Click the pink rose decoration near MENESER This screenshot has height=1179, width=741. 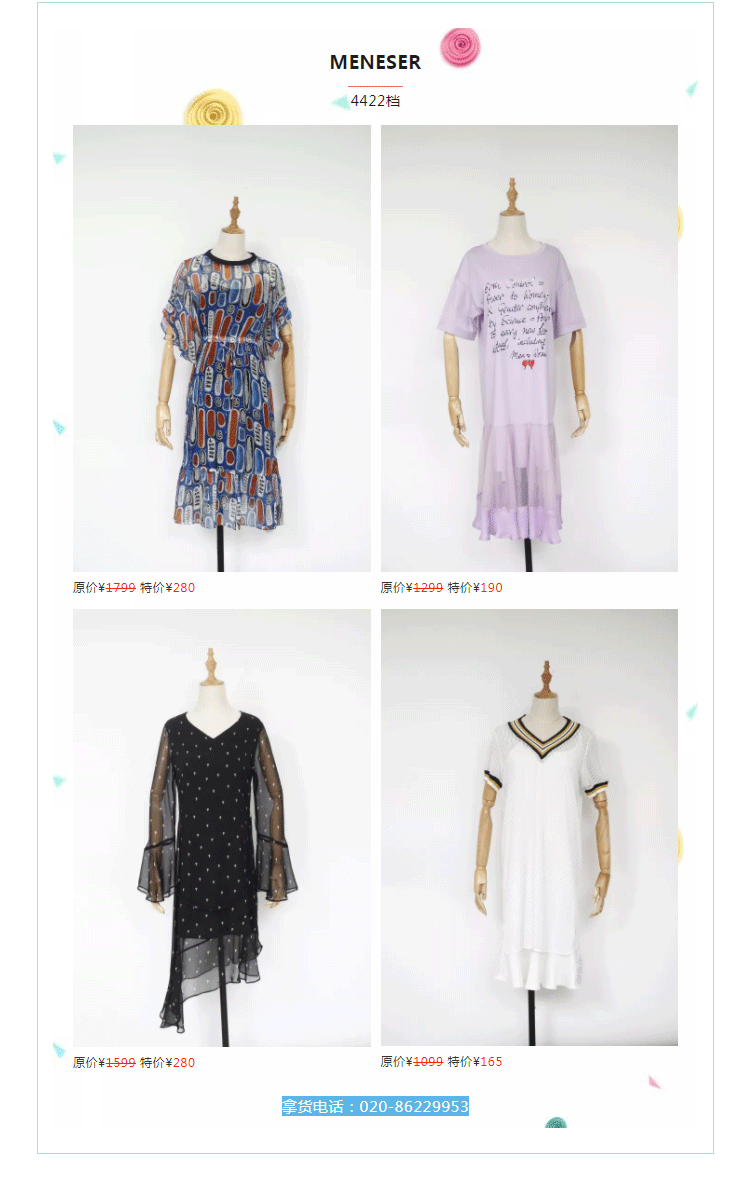pos(460,47)
